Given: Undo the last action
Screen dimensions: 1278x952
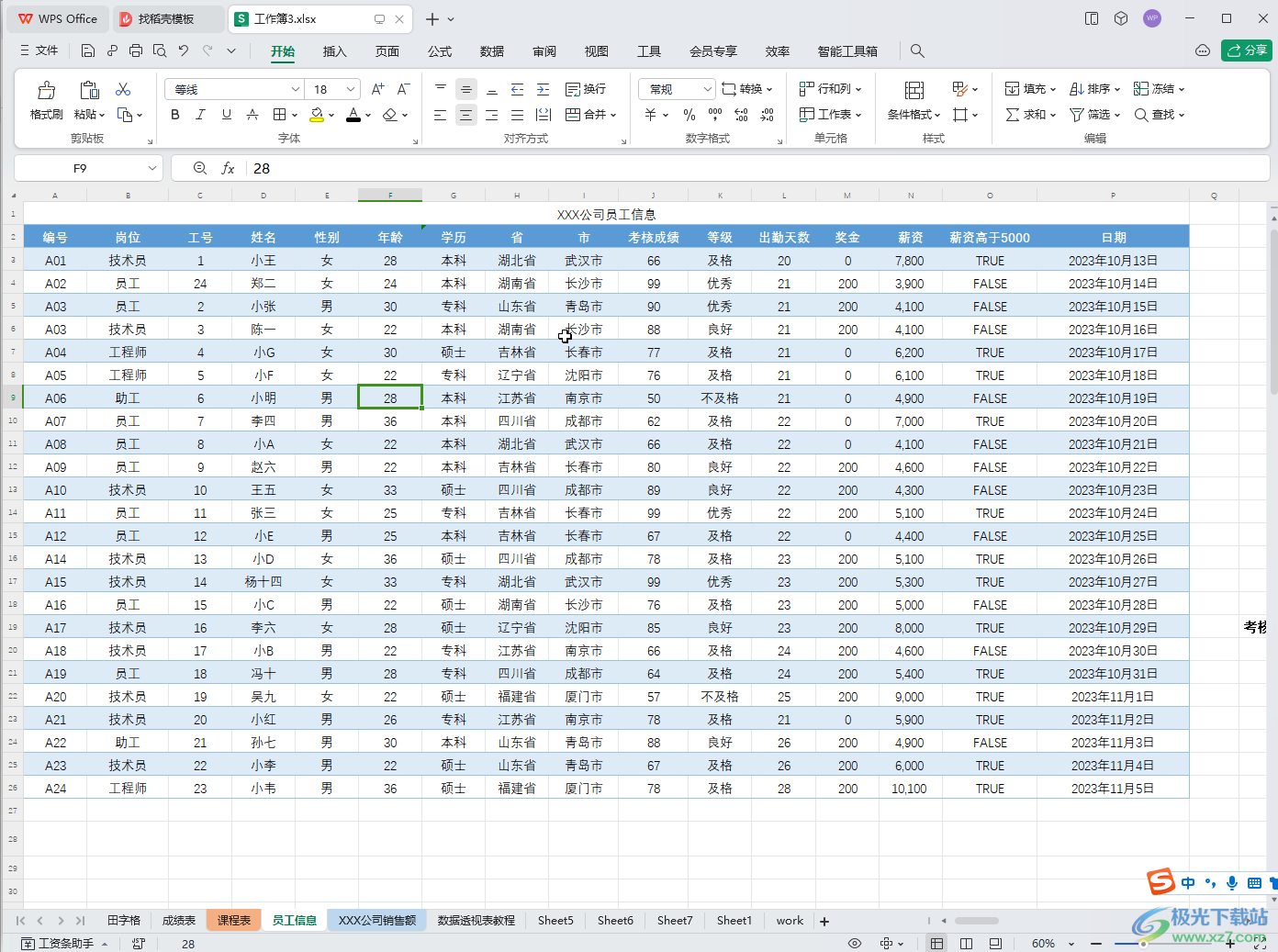Looking at the screenshot, I should tap(184, 50).
